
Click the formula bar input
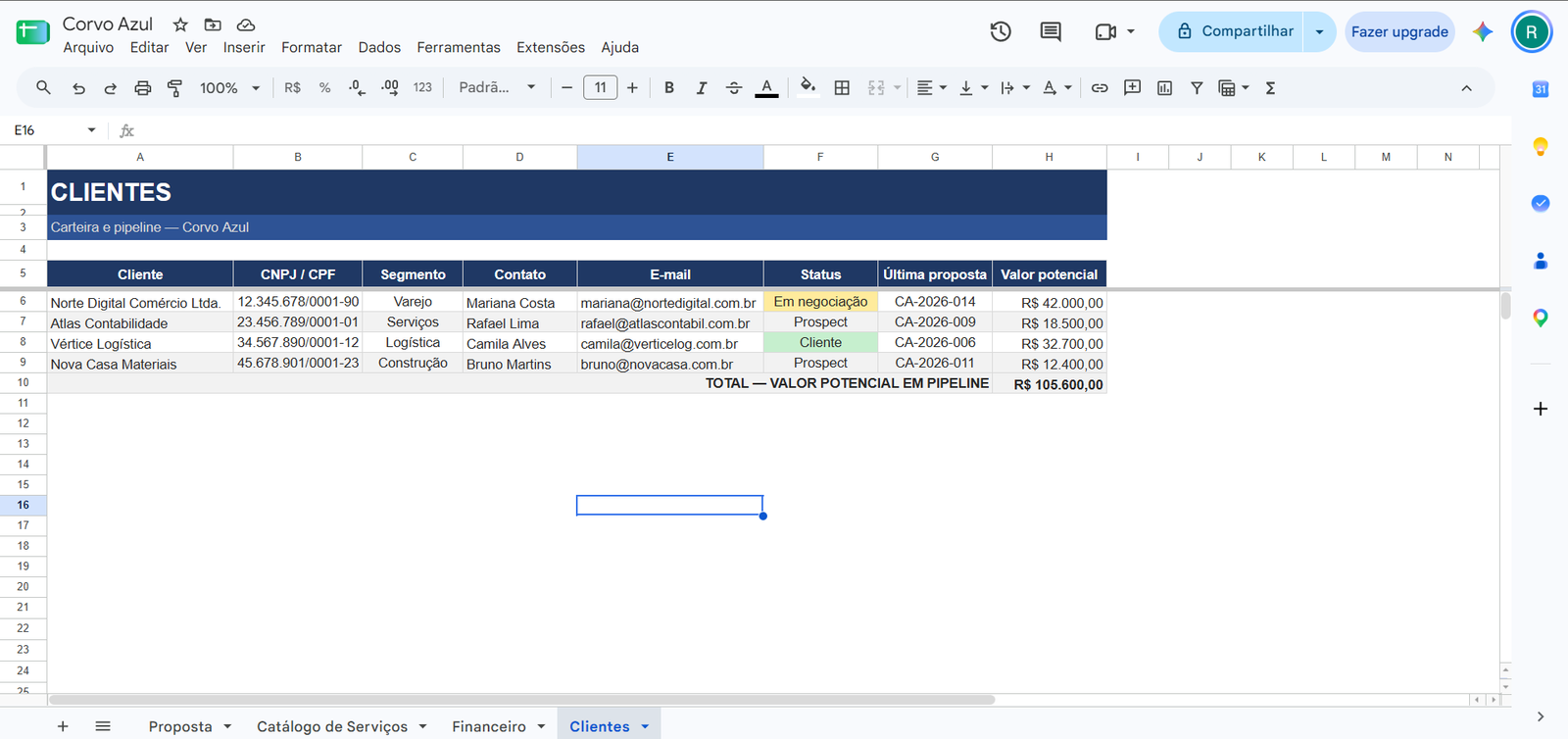[x=823, y=130]
